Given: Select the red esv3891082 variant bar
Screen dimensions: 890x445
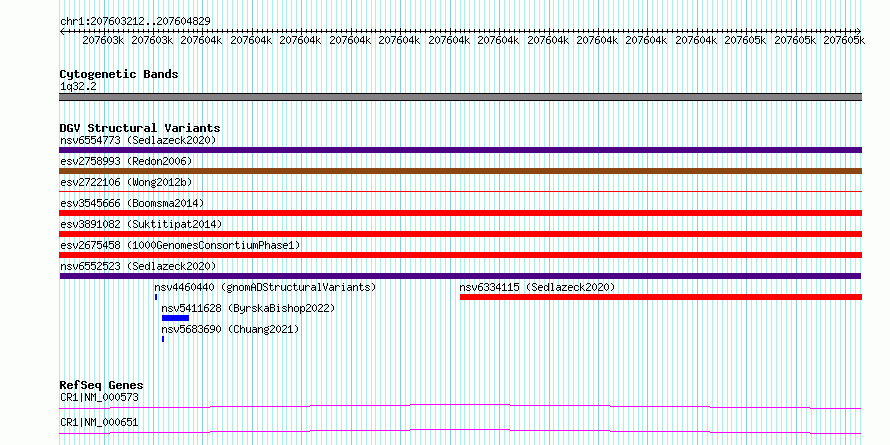Looking at the screenshot, I should pos(460,234).
